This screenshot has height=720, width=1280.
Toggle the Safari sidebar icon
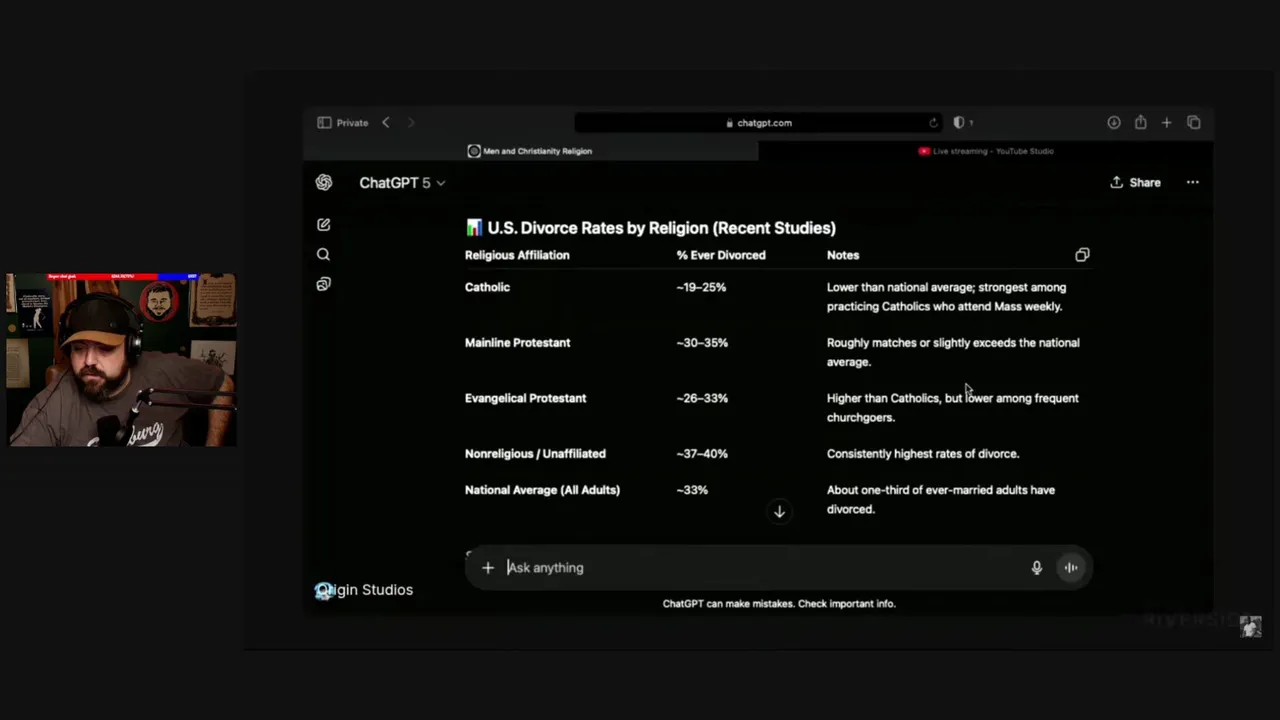(324, 123)
